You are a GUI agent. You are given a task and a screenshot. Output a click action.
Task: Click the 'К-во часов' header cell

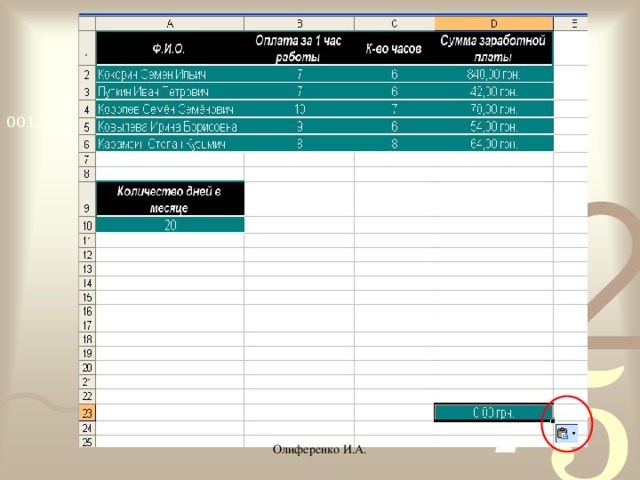point(394,48)
